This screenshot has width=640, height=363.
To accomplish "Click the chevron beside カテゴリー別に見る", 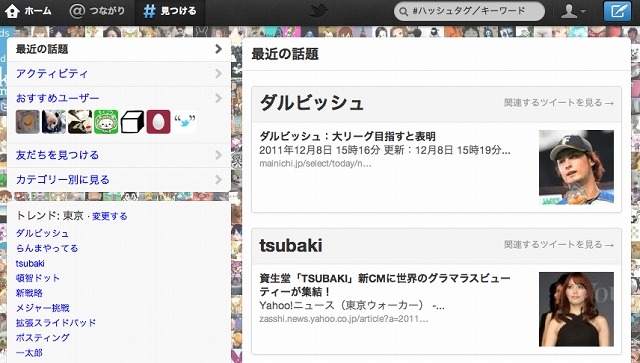I will click(x=218, y=180).
